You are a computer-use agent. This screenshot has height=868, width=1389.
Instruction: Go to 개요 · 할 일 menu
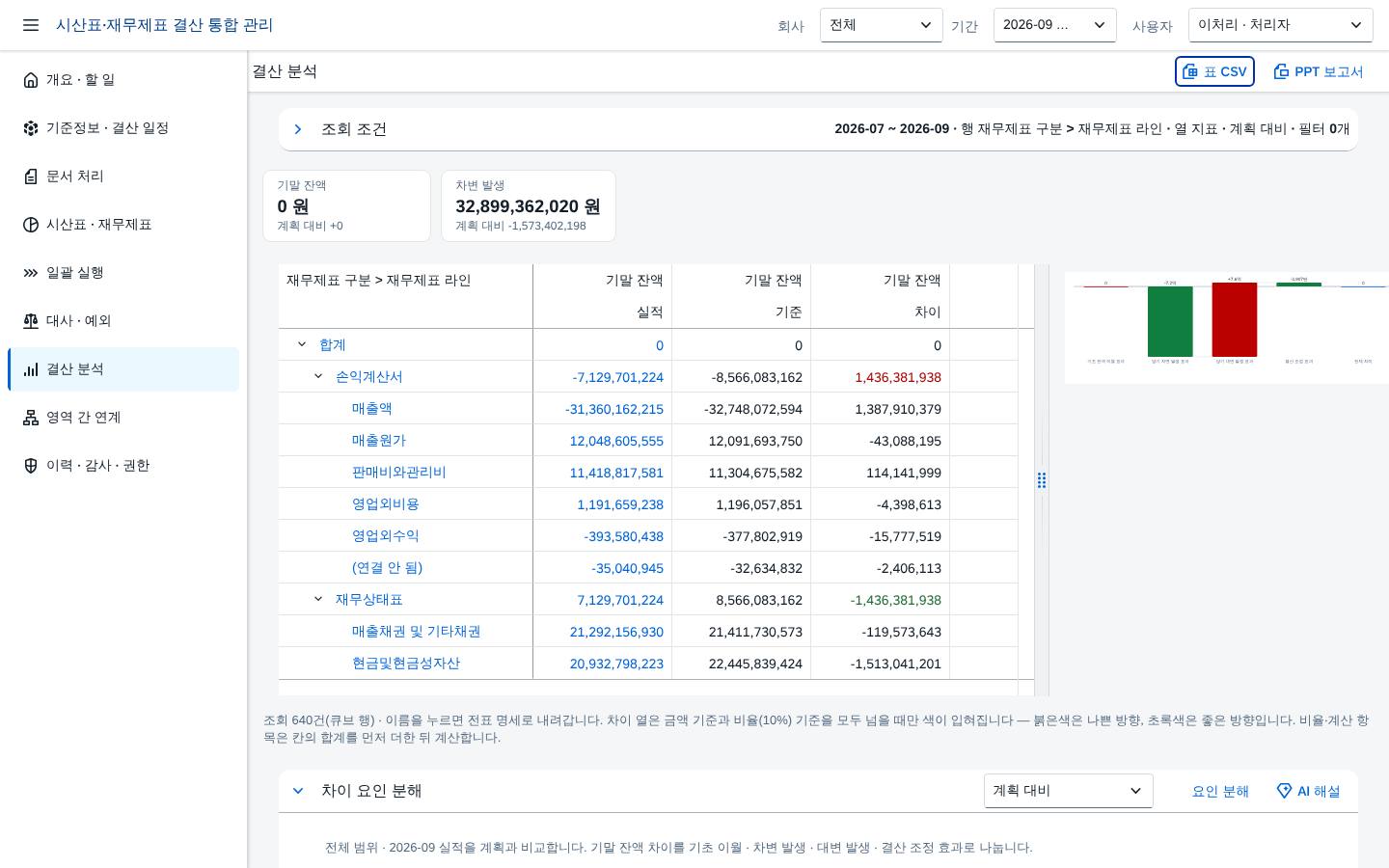(x=123, y=80)
